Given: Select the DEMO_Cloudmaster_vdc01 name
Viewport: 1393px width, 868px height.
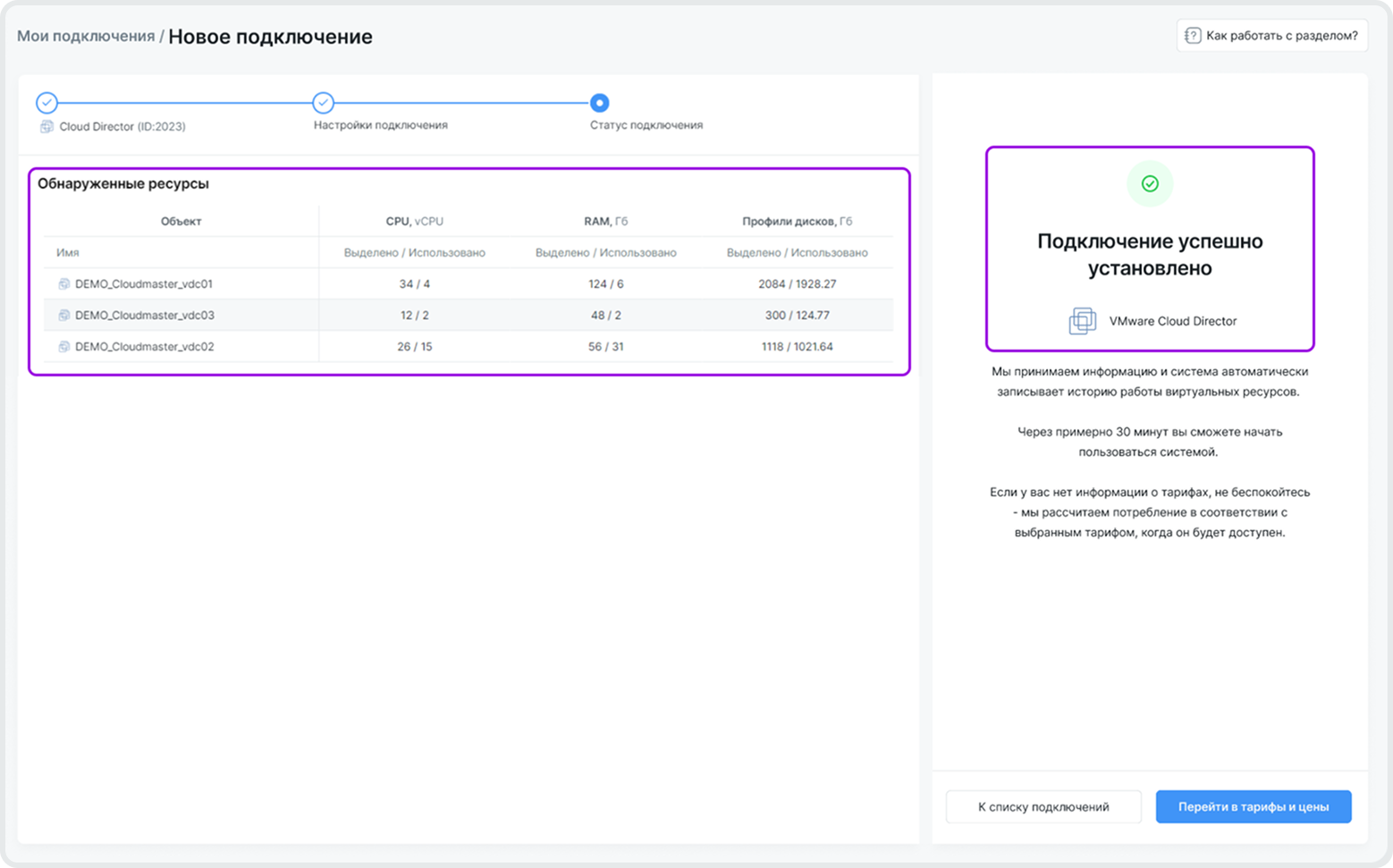Looking at the screenshot, I should pos(144,284).
